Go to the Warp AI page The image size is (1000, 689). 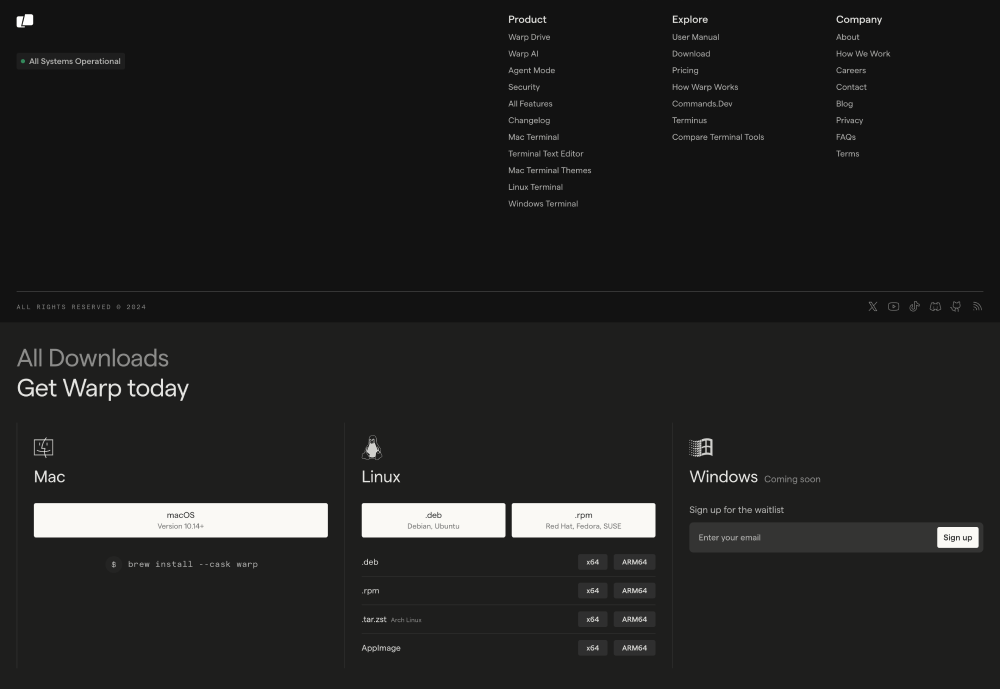click(x=523, y=54)
